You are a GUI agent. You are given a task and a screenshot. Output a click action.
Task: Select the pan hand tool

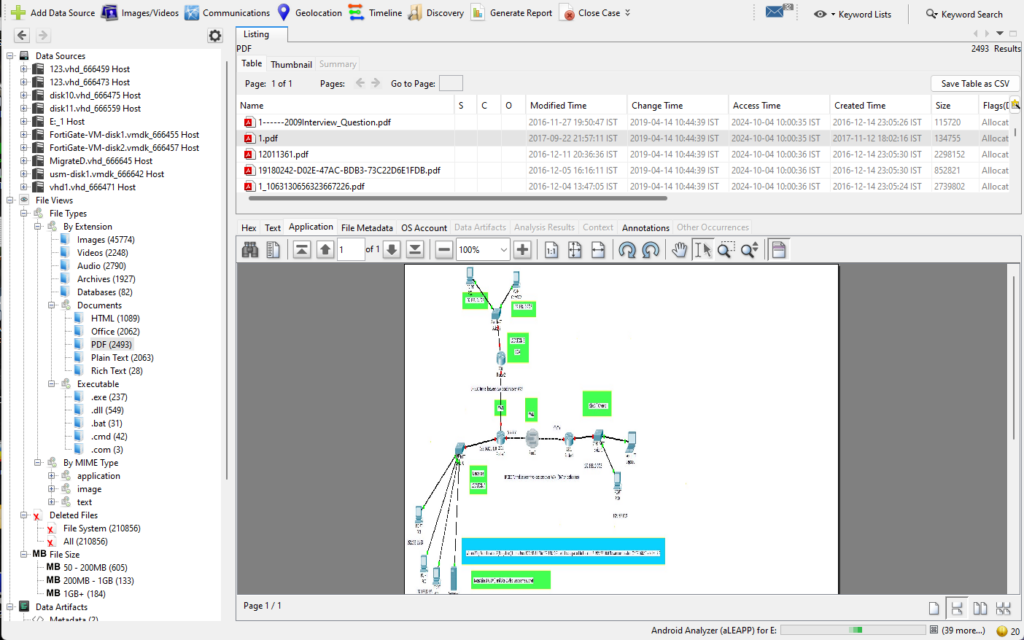pos(679,250)
